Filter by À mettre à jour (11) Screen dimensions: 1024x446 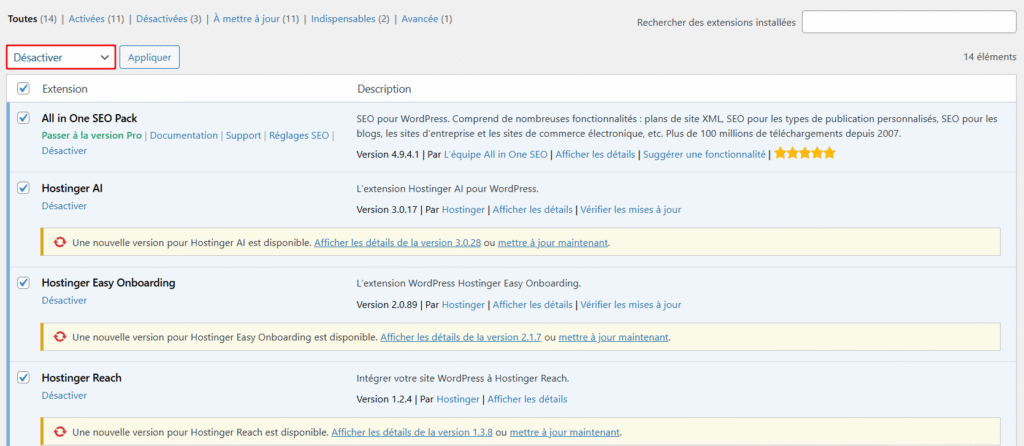[256, 19]
